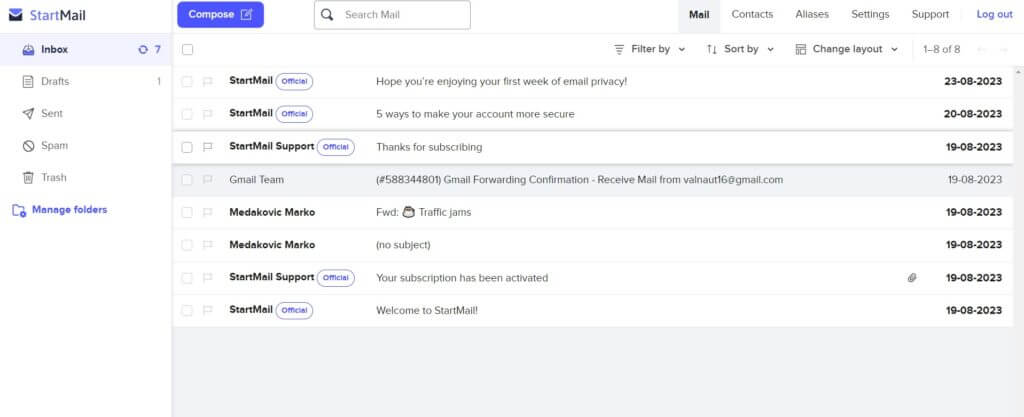Click the date 20-08-2023
1024x417 pixels.
972,114
